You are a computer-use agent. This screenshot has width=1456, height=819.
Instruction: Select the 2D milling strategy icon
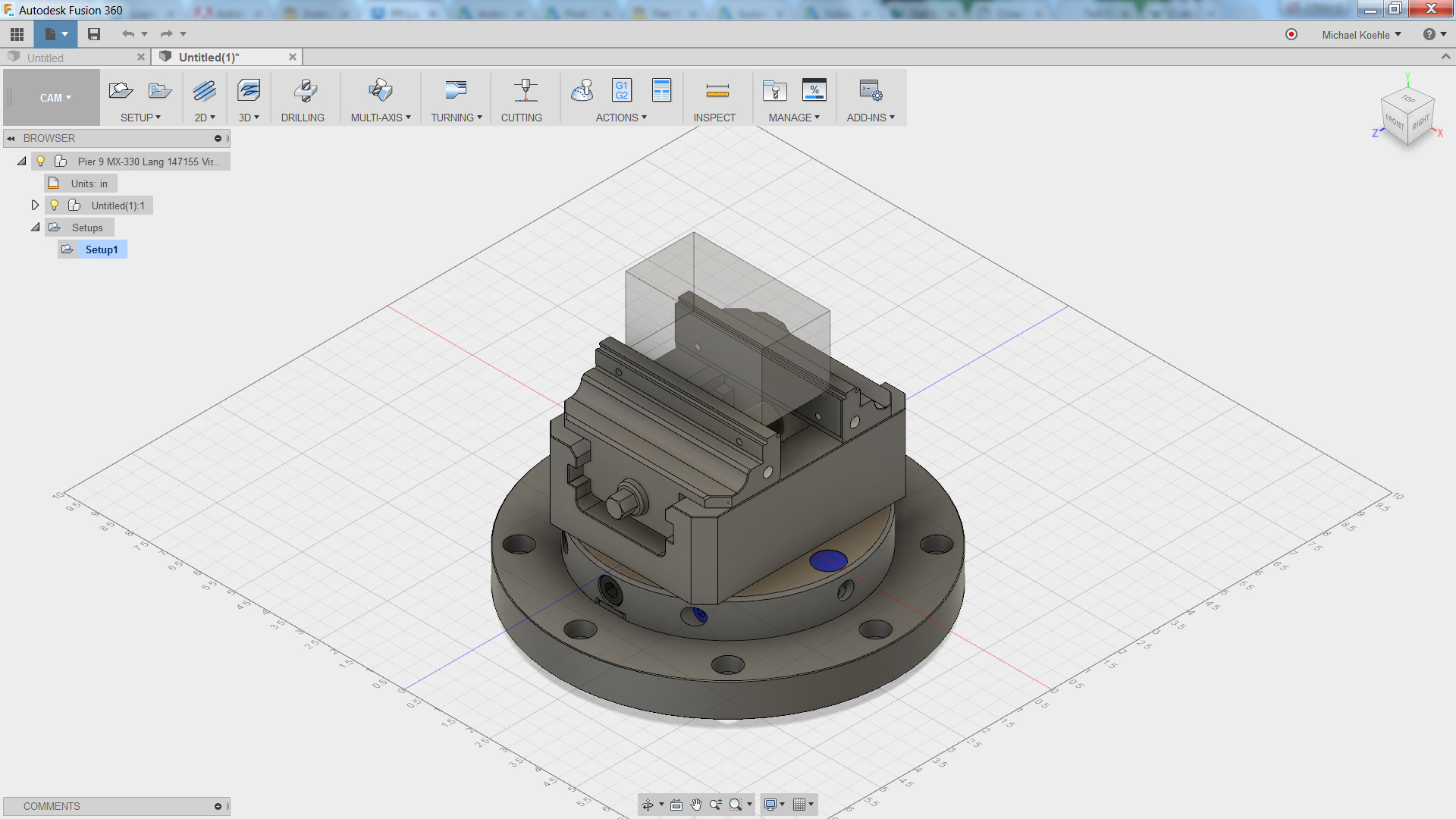click(204, 91)
